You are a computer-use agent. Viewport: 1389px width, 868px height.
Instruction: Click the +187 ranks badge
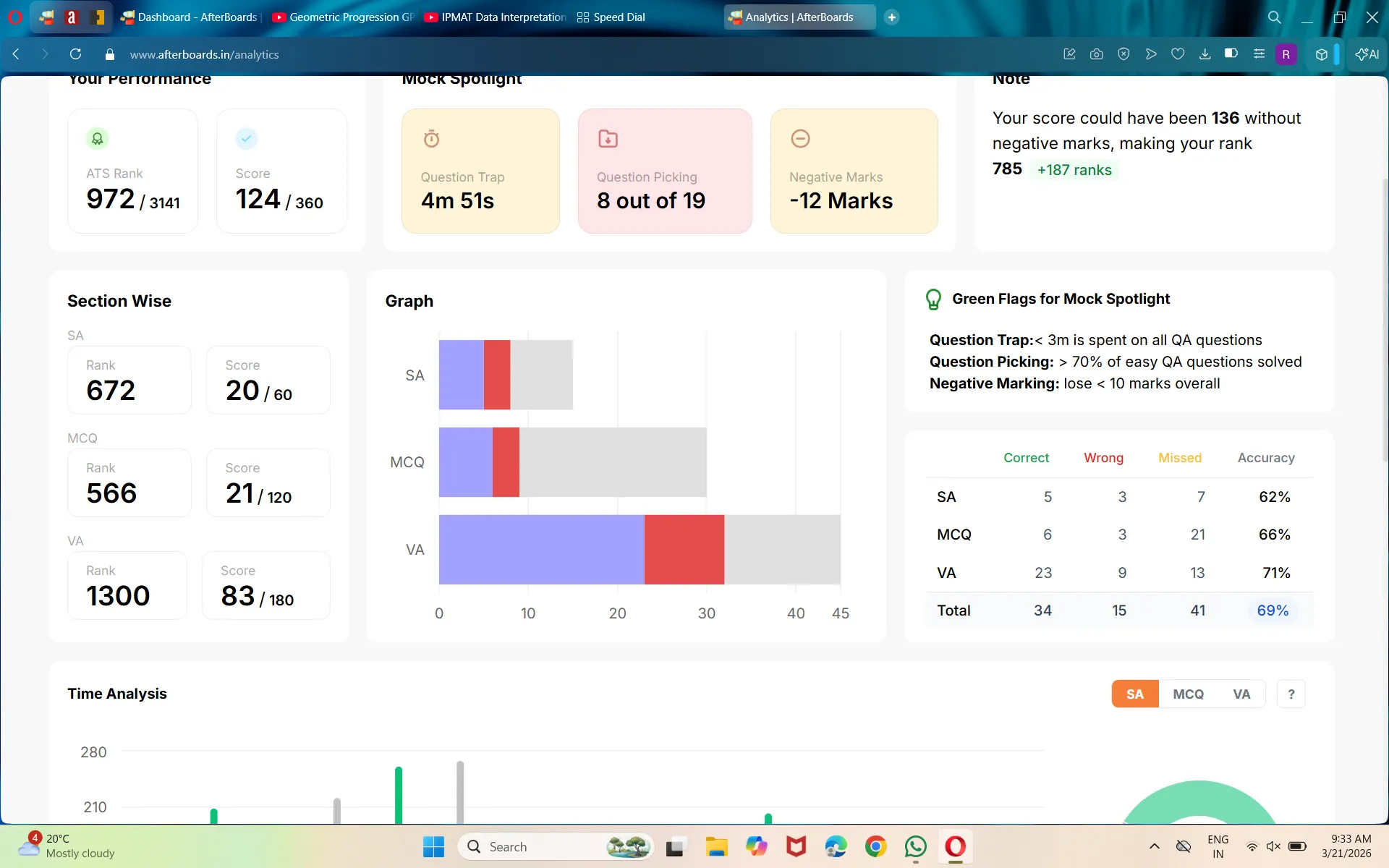[1074, 170]
